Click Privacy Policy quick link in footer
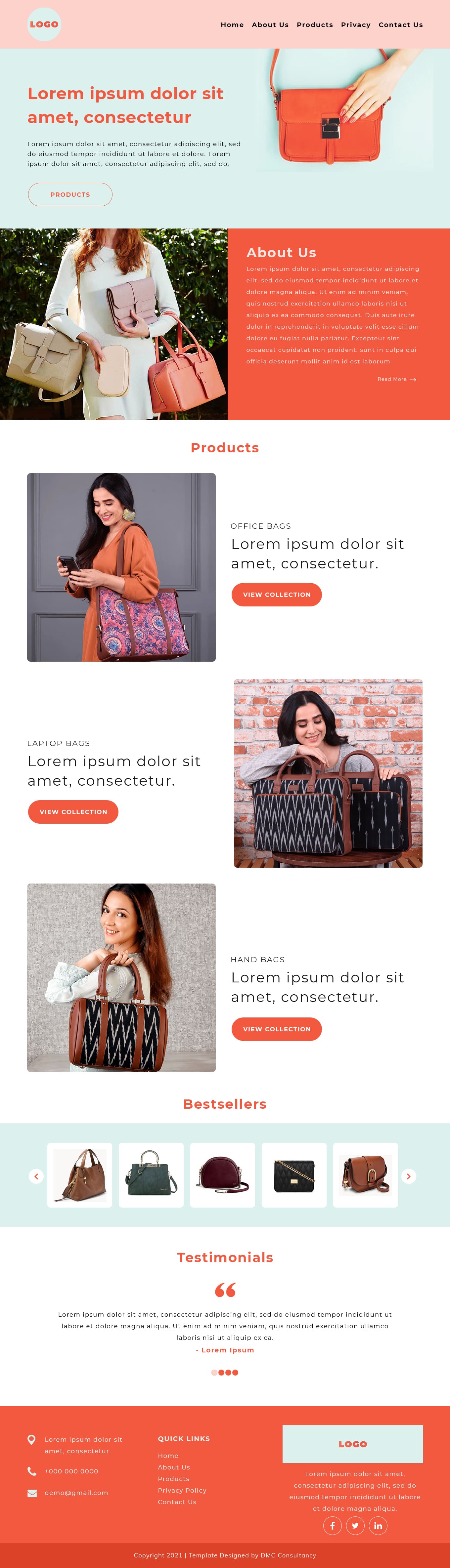 point(182,1490)
